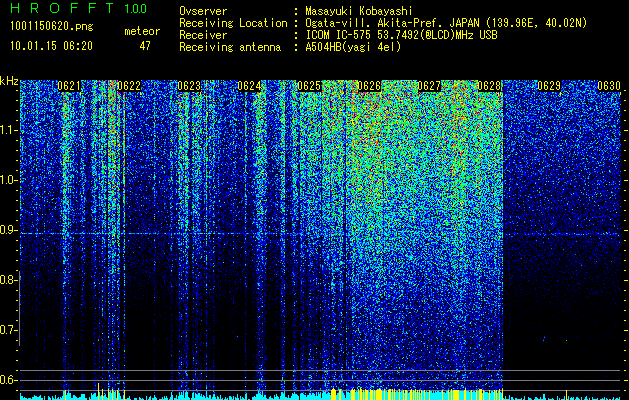629x400 pixels.
Task: Click the 0628 time marker label
Action: (x=489, y=86)
